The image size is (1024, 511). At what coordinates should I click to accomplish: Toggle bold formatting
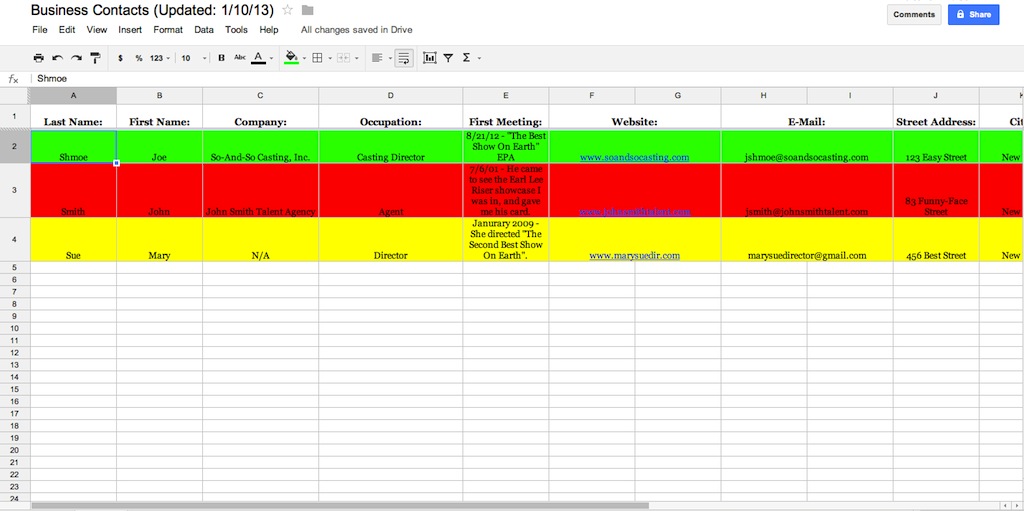coord(221,58)
